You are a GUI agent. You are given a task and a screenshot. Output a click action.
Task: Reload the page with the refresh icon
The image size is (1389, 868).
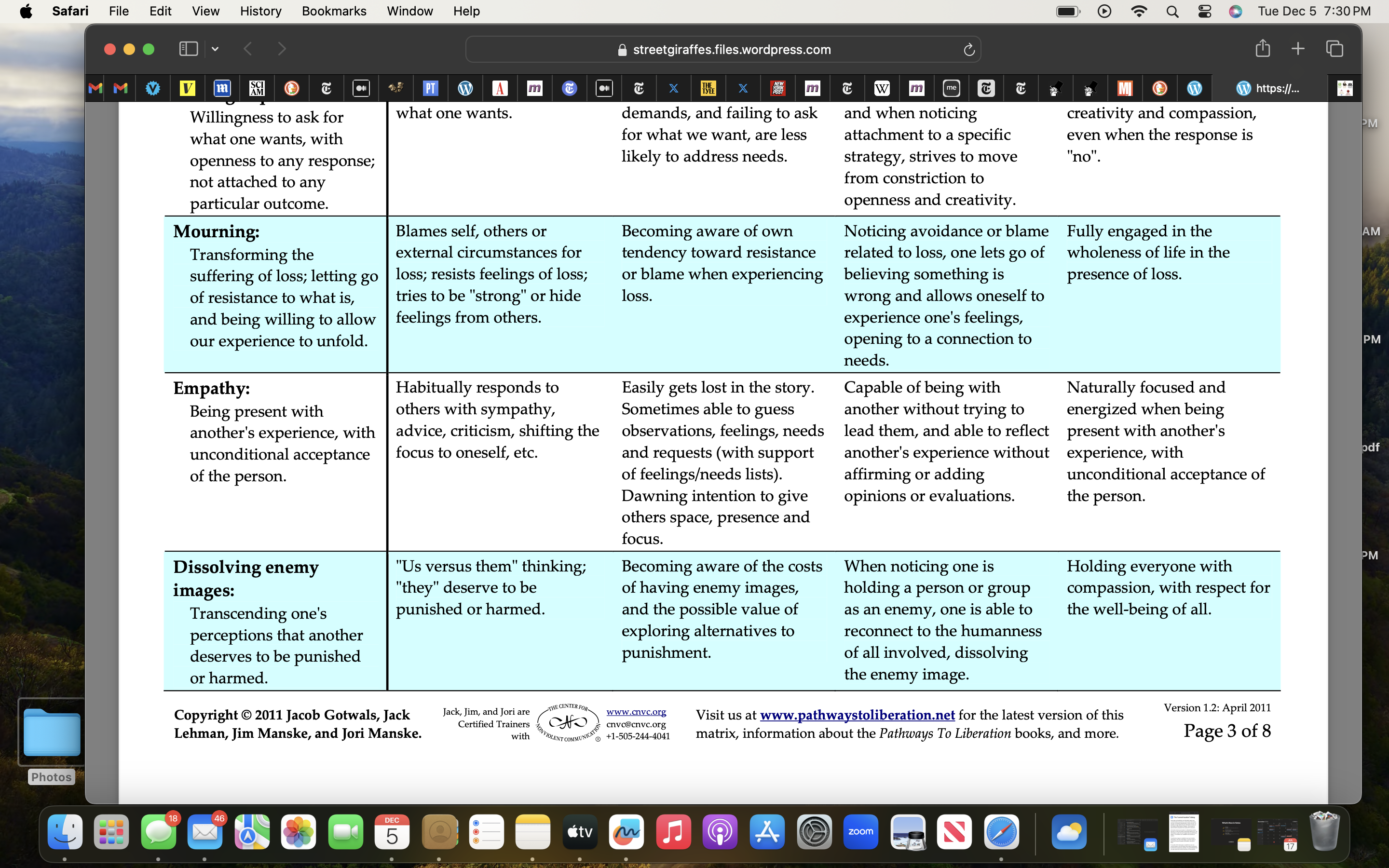coord(969,50)
